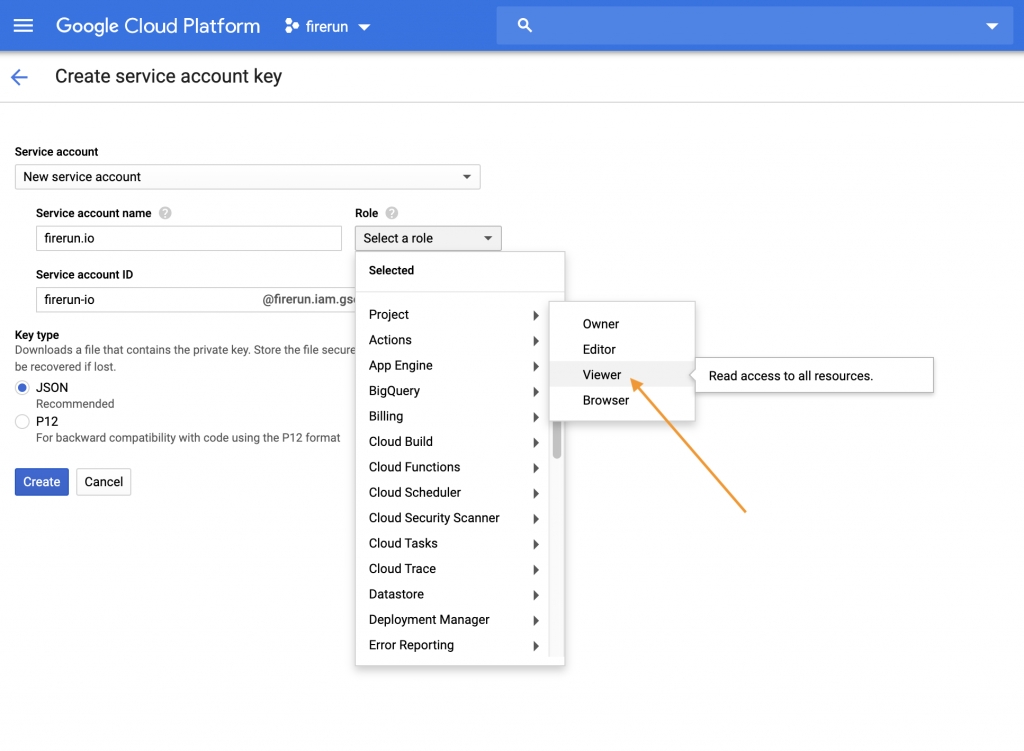Click the role list scrollbar thumb
1024x751 pixels.
click(557, 439)
